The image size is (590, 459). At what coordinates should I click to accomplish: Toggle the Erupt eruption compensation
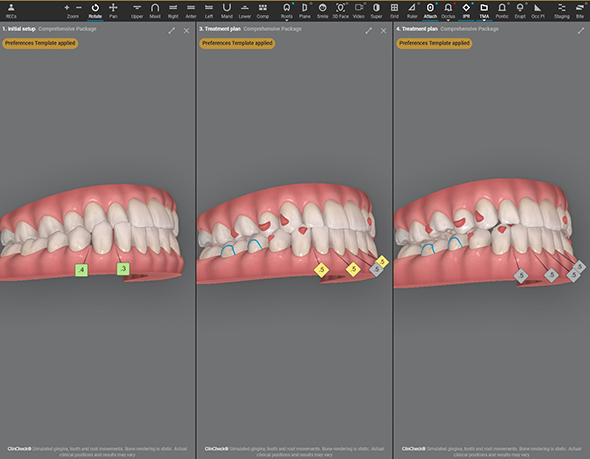pyautogui.click(x=520, y=11)
